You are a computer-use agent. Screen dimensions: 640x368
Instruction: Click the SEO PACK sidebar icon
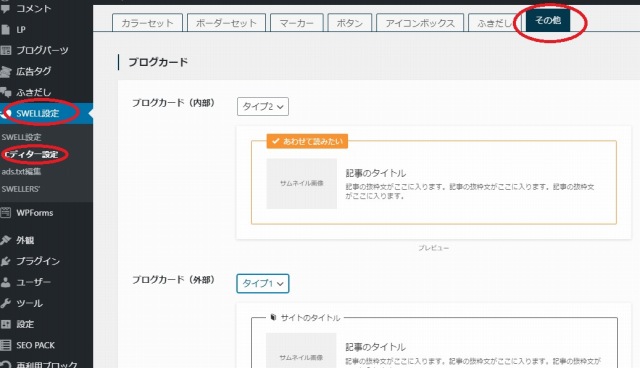tap(5, 345)
